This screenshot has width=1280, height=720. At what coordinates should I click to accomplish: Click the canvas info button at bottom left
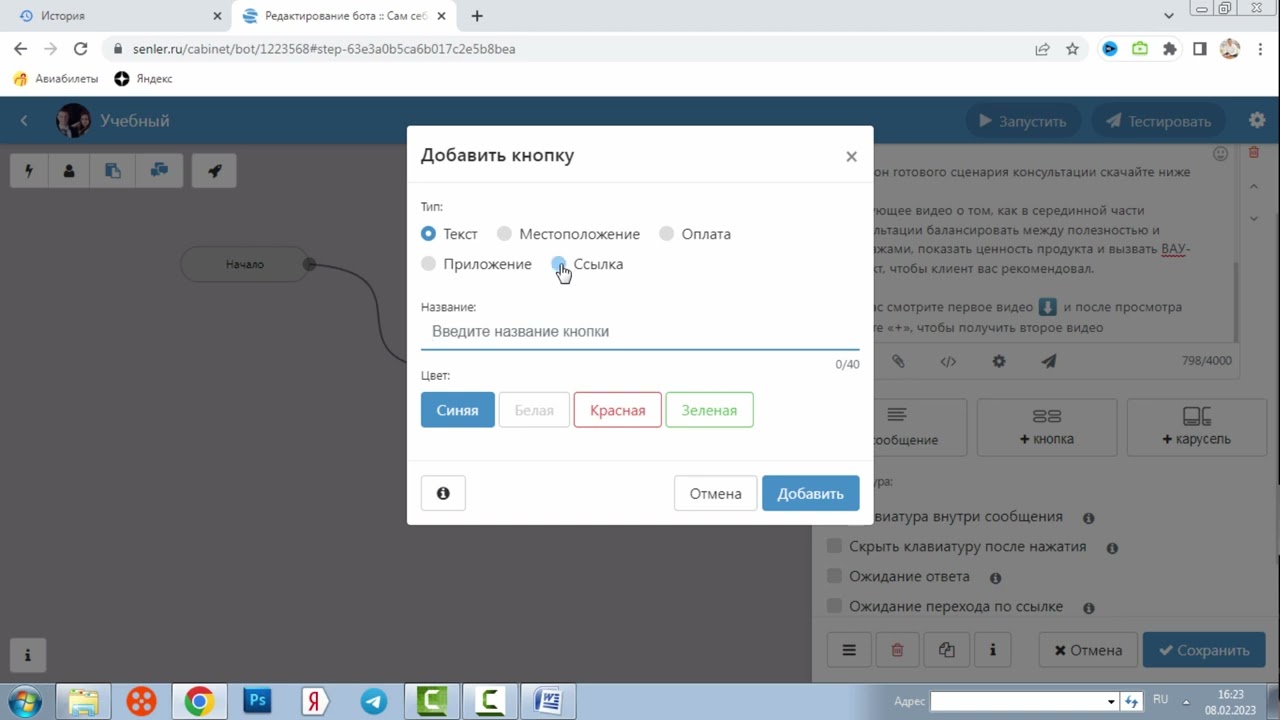click(x=28, y=655)
